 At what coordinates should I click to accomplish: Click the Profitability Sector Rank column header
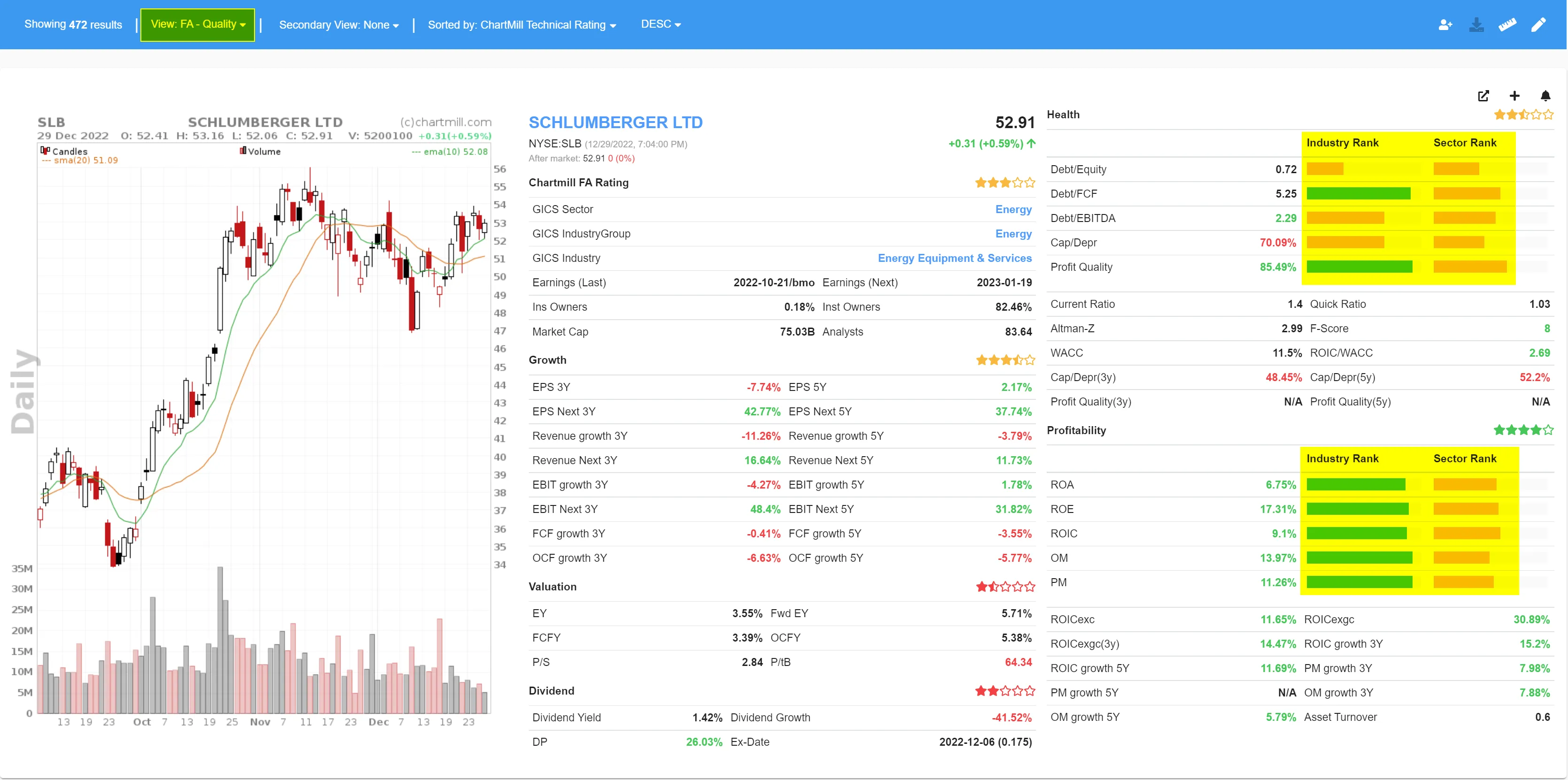pos(1465,458)
